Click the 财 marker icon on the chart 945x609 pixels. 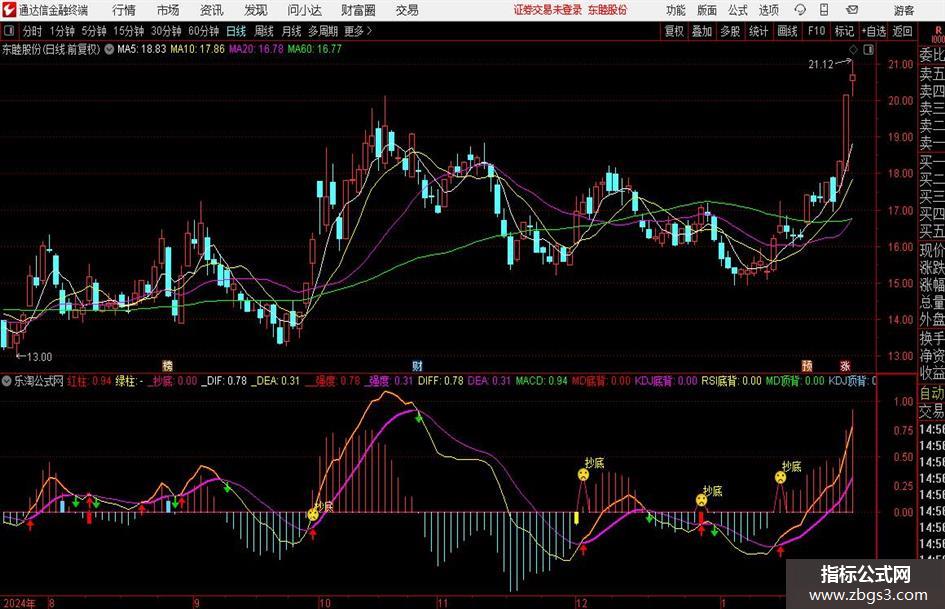pos(417,365)
